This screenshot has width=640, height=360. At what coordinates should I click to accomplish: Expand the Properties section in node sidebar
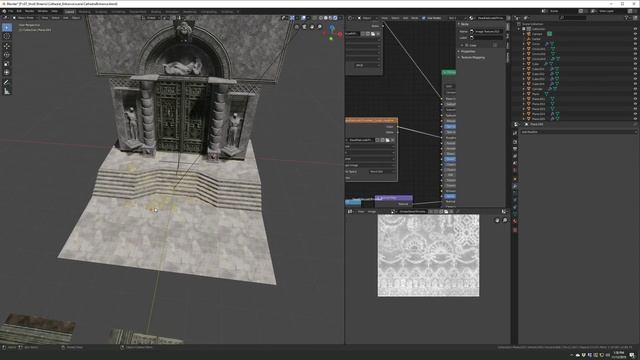coord(468,51)
